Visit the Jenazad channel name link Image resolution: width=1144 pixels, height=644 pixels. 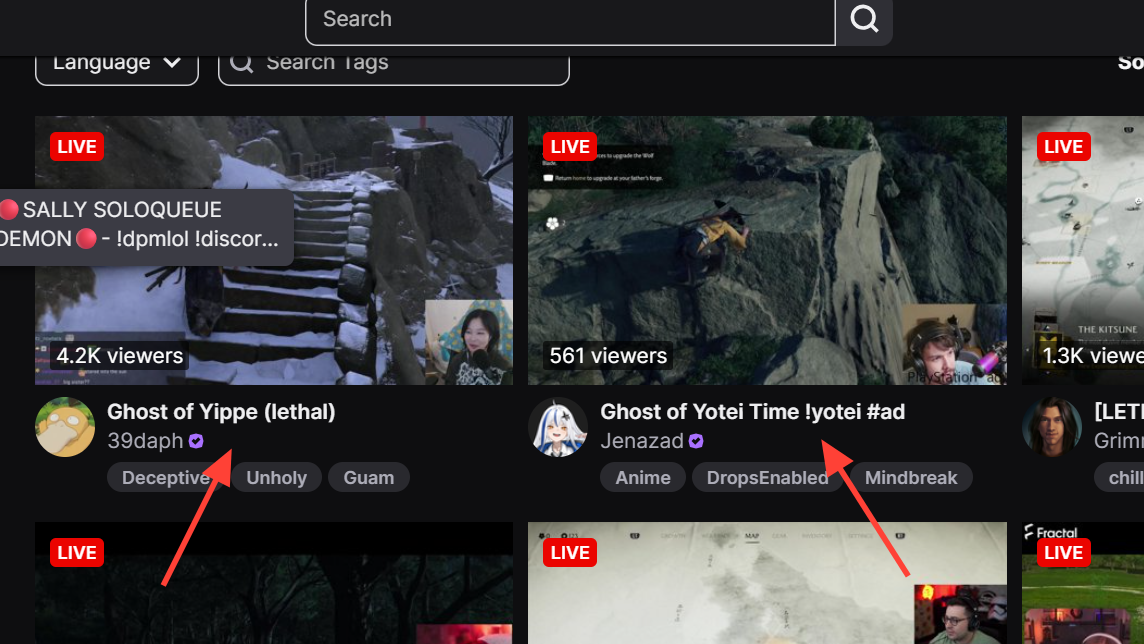tap(642, 441)
